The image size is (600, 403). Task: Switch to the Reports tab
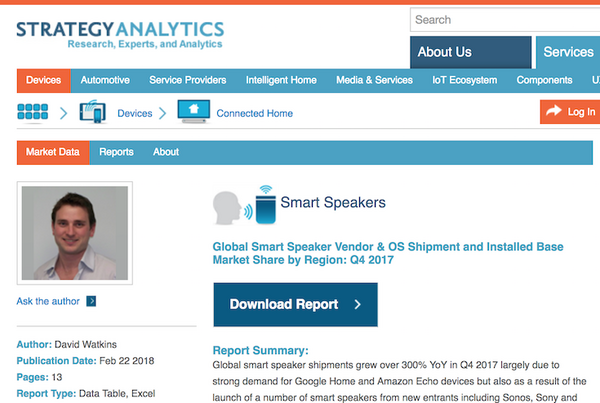pyautogui.click(x=116, y=152)
